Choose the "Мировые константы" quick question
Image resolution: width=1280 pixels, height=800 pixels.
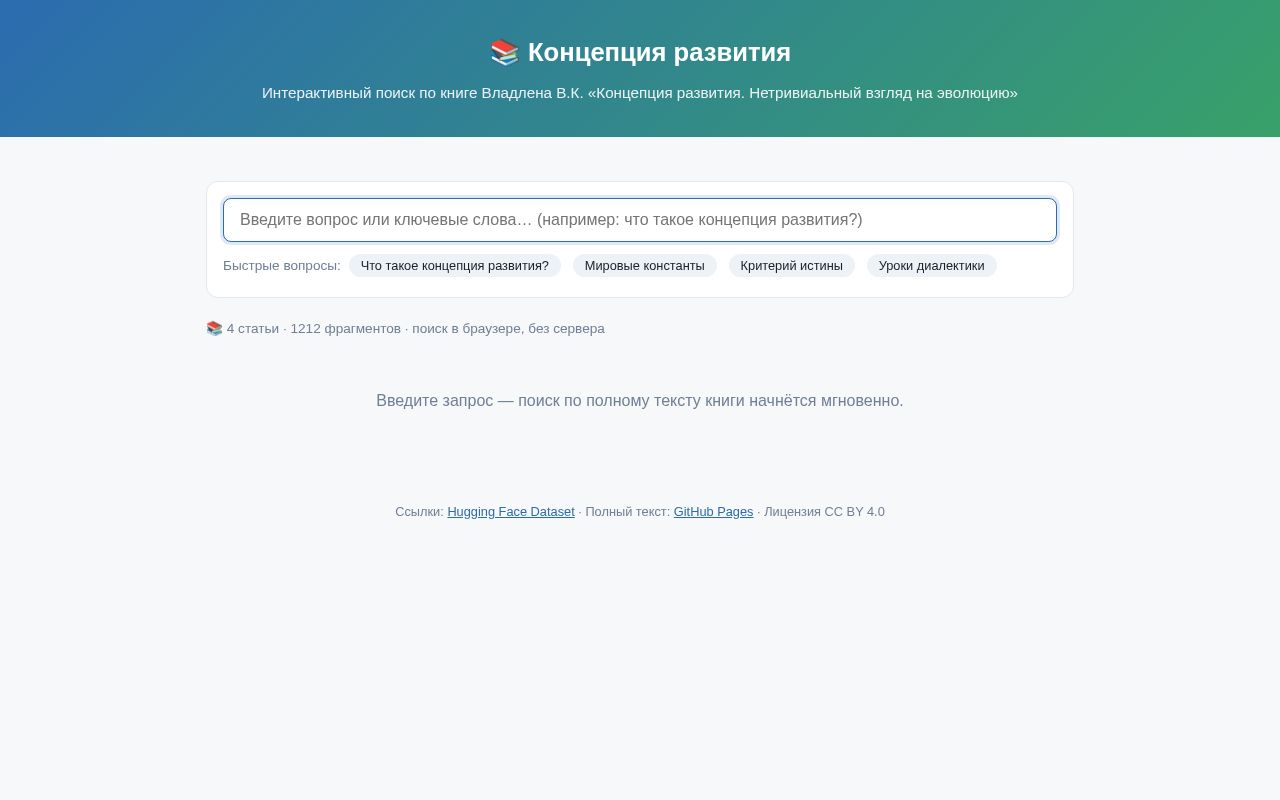pos(645,266)
